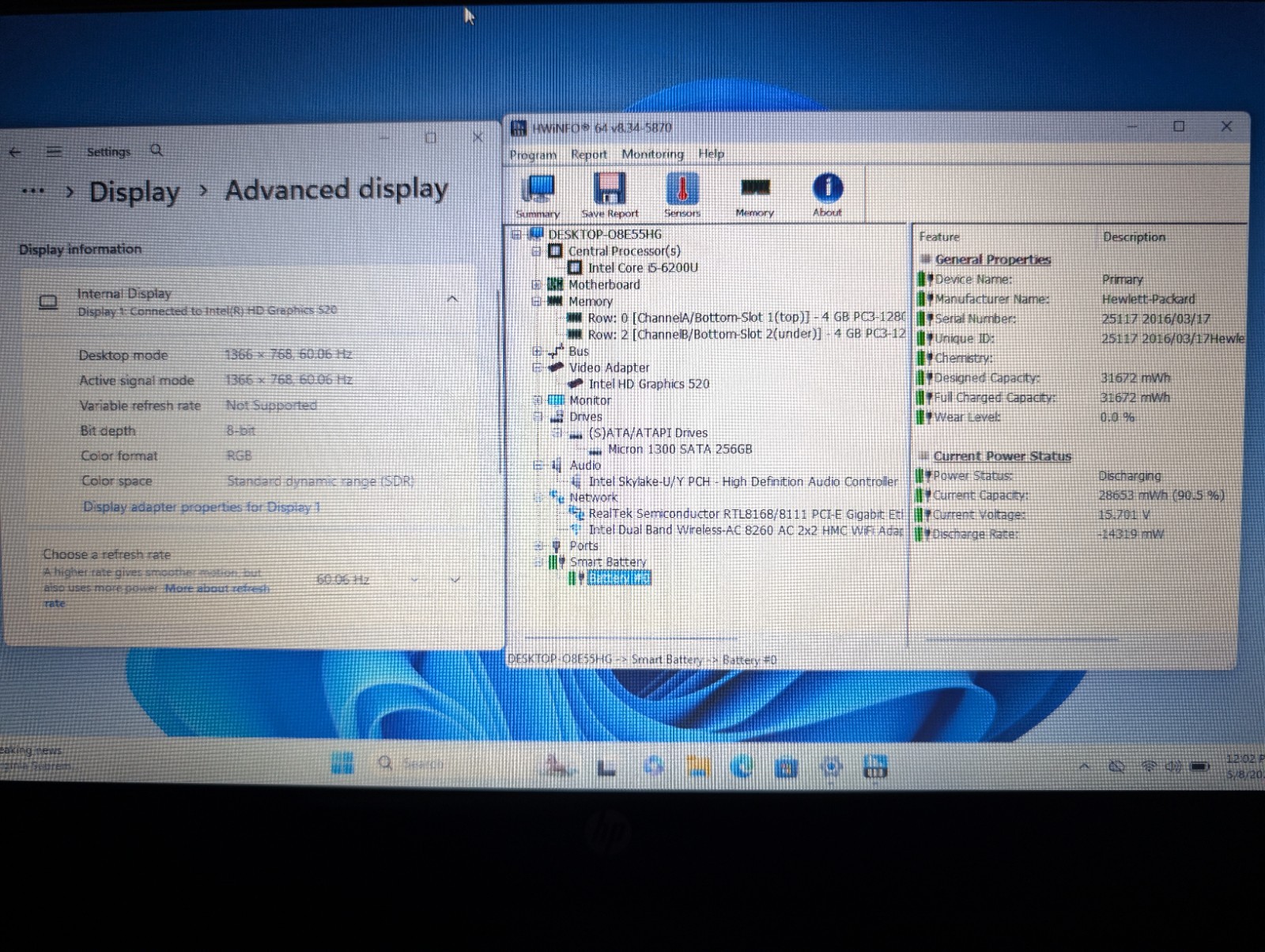
Task: Open File Explorer from the taskbar
Action: (x=697, y=766)
